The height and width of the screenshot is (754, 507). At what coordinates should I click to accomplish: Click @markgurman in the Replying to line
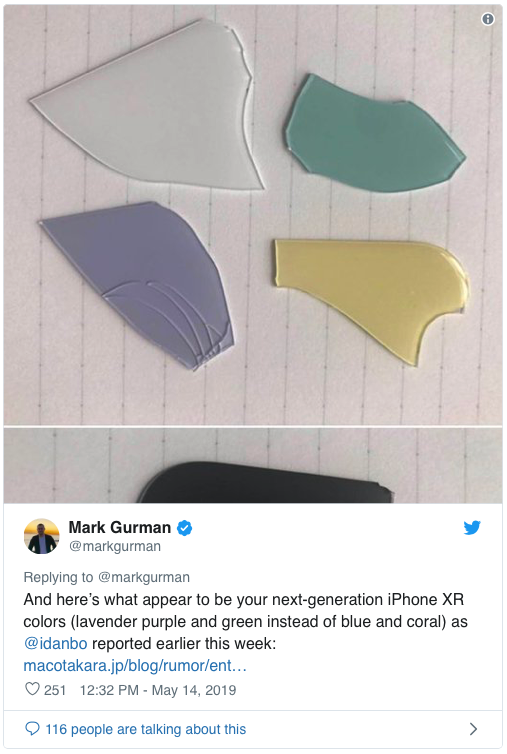point(144,577)
